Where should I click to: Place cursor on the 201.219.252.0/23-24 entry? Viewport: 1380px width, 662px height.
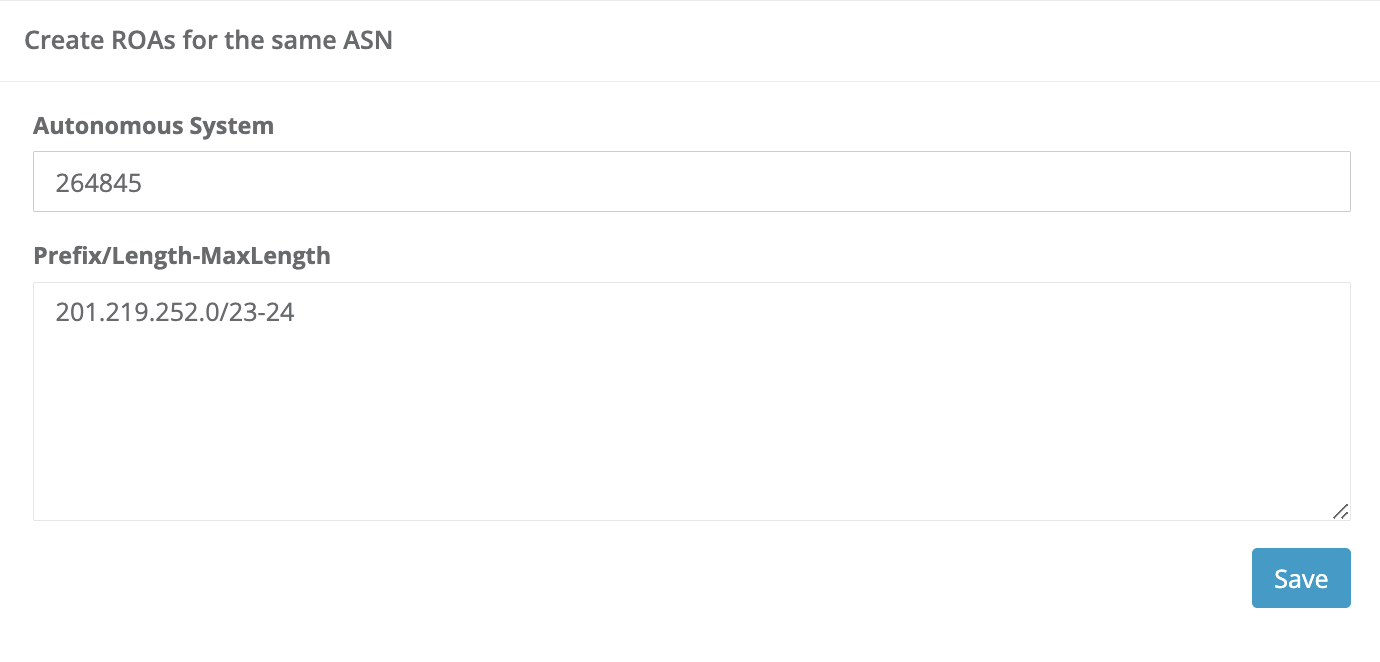(174, 313)
